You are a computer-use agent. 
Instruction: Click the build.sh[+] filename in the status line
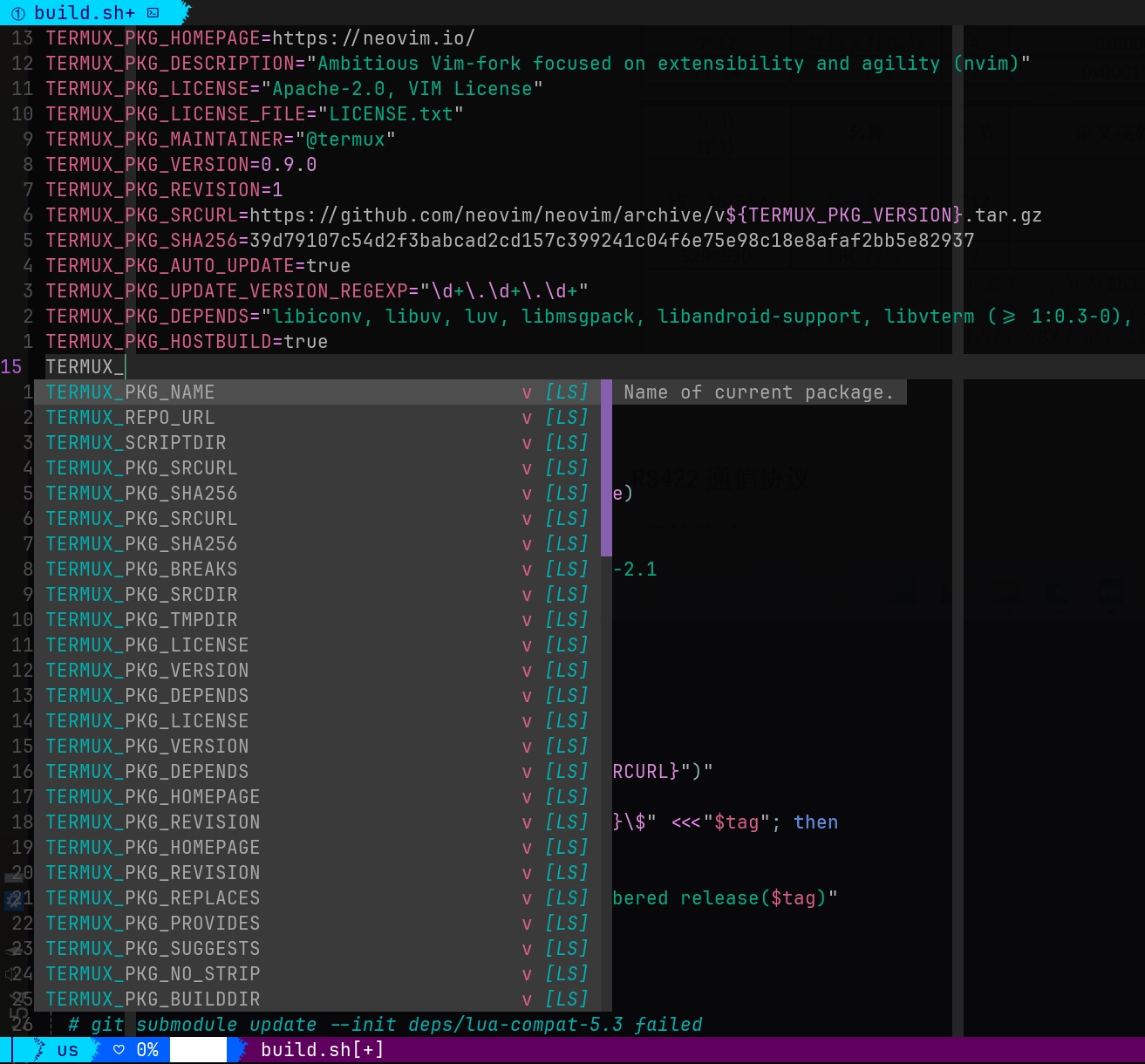[x=322, y=1050]
